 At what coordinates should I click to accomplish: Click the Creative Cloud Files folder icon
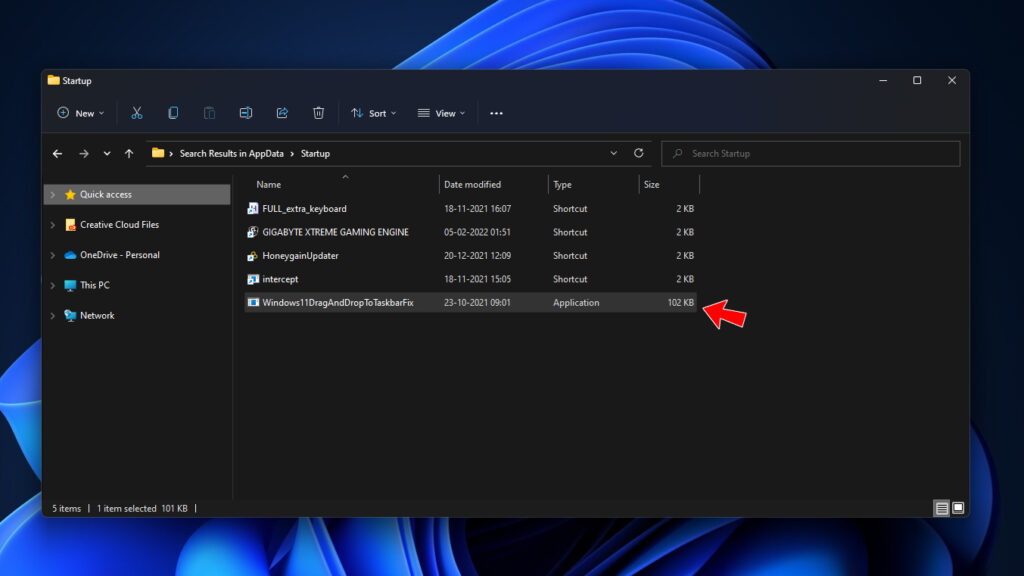coord(70,225)
